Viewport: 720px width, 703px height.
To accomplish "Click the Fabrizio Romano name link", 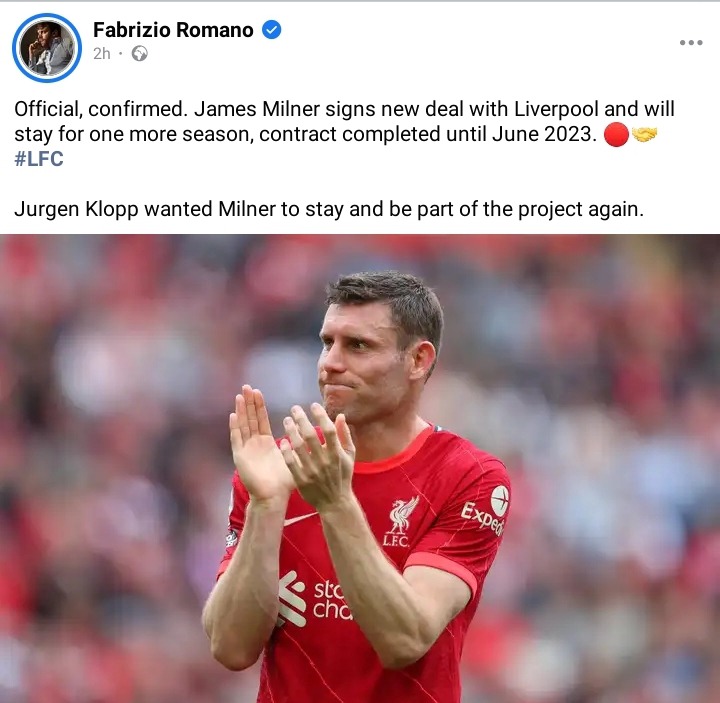I will coord(173,30).
